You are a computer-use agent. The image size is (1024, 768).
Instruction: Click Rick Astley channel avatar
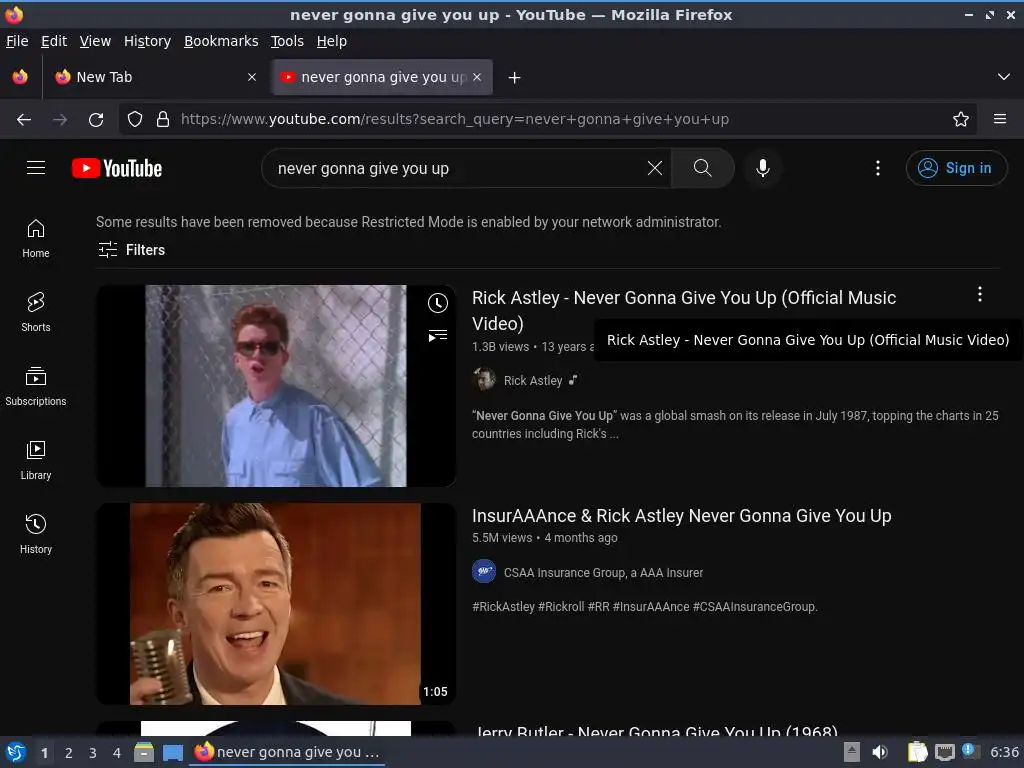point(484,379)
